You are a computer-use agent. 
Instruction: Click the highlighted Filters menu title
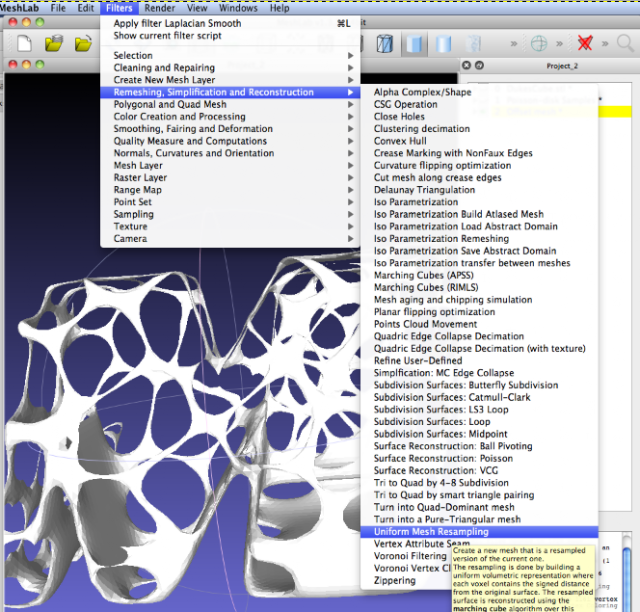119,8
